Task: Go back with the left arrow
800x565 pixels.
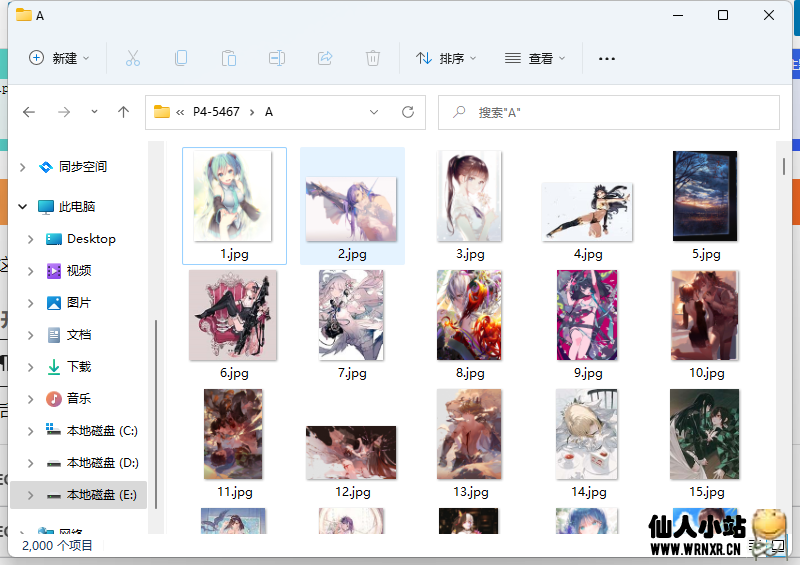Action: click(x=29, y=112)
